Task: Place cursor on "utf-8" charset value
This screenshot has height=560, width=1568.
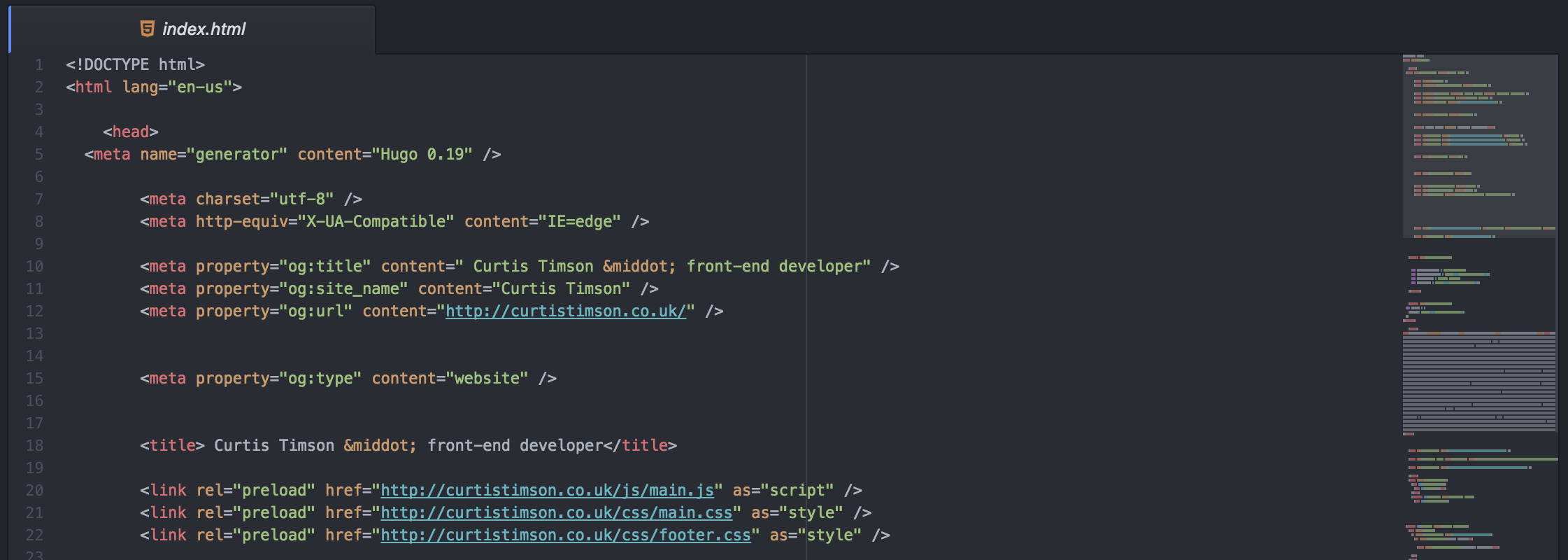Action: tap(301, 199)
